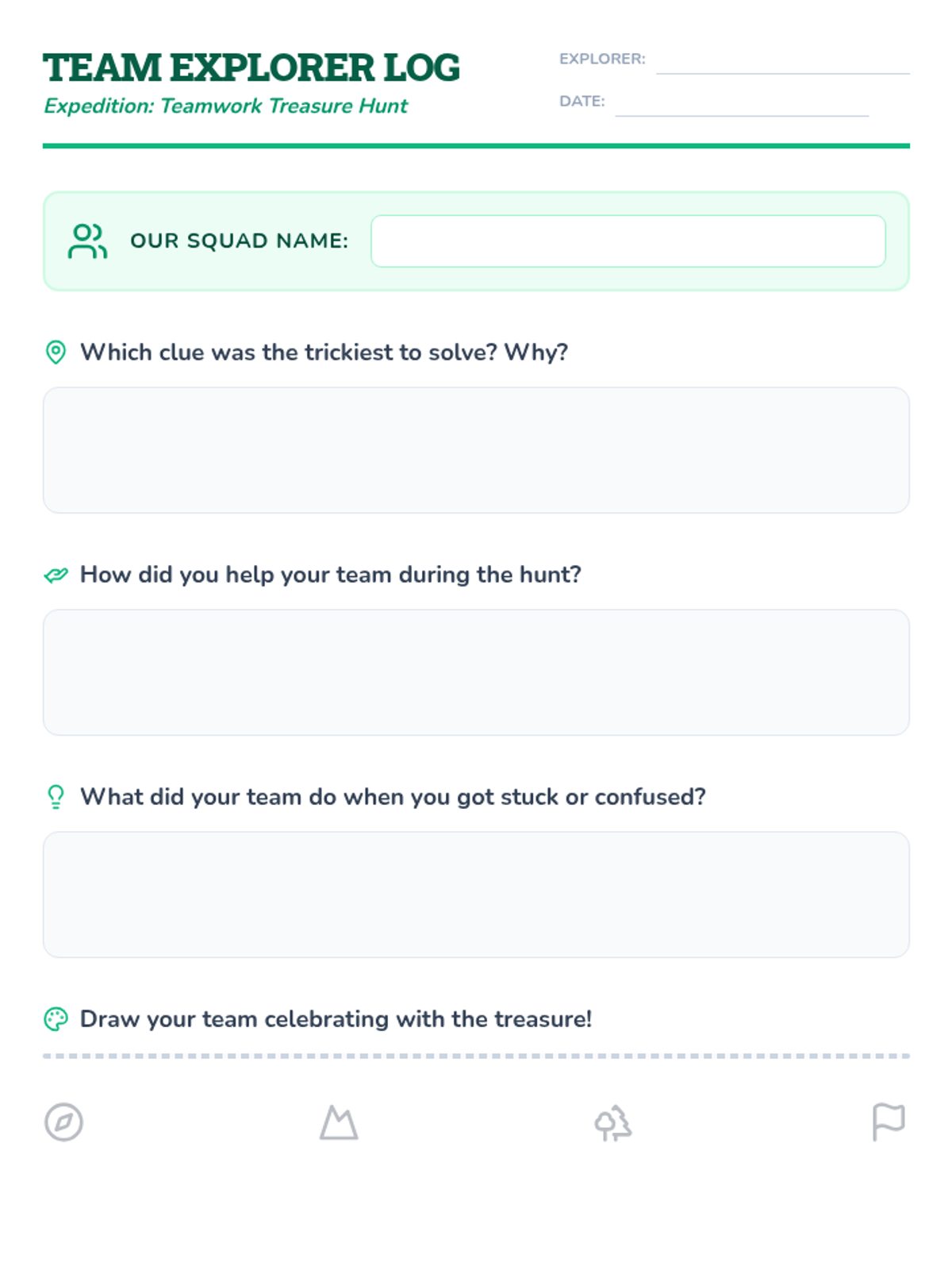Click the Team Explorer Log title
952x1270 pixels.
click(x=251, y=68)
